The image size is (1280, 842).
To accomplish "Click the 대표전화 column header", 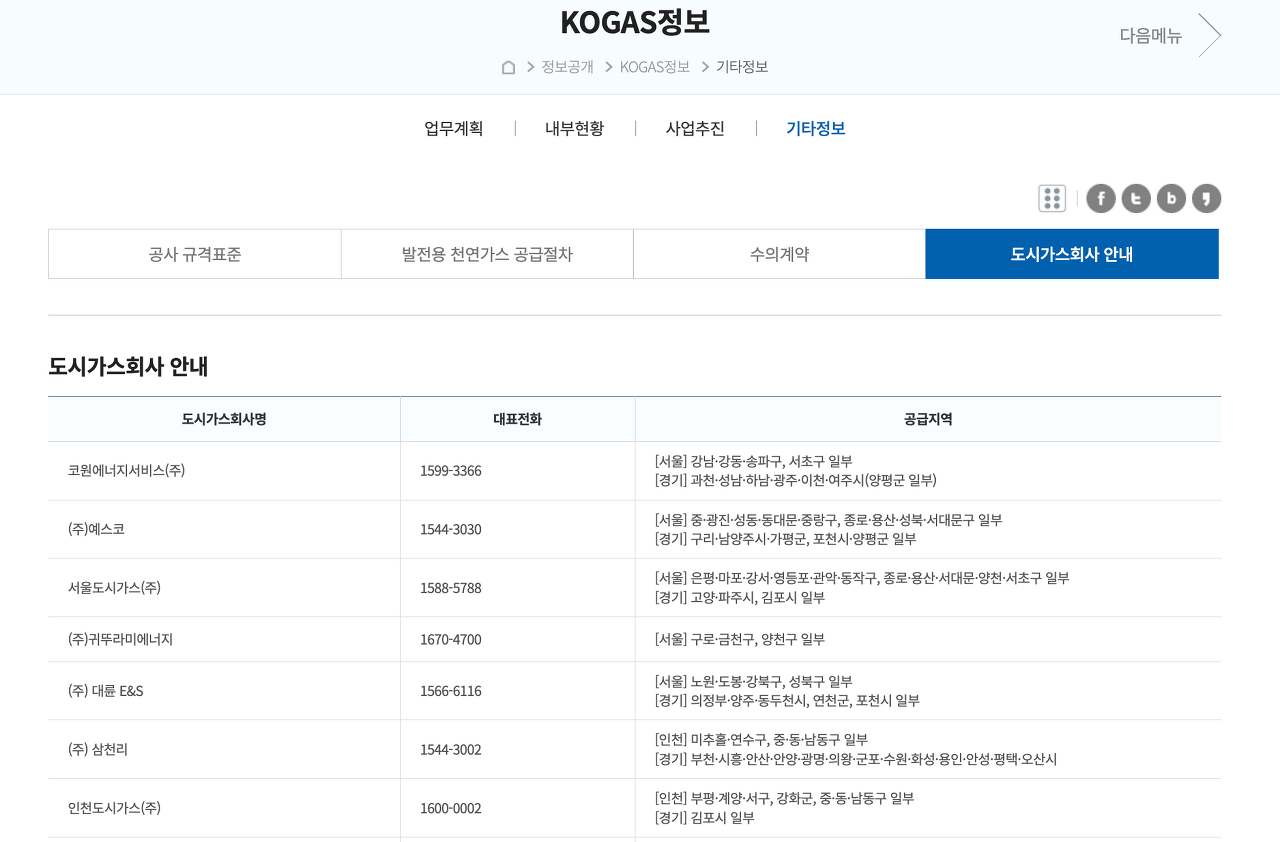I will coord(518,419).
